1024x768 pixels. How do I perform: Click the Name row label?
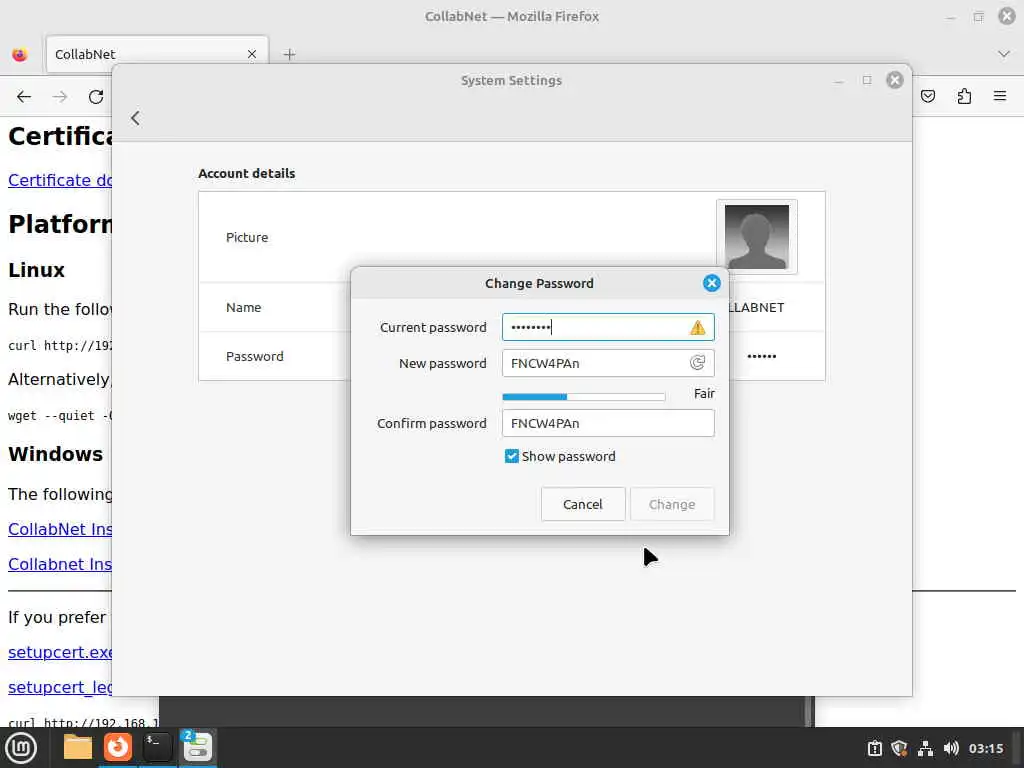point(244,307)
